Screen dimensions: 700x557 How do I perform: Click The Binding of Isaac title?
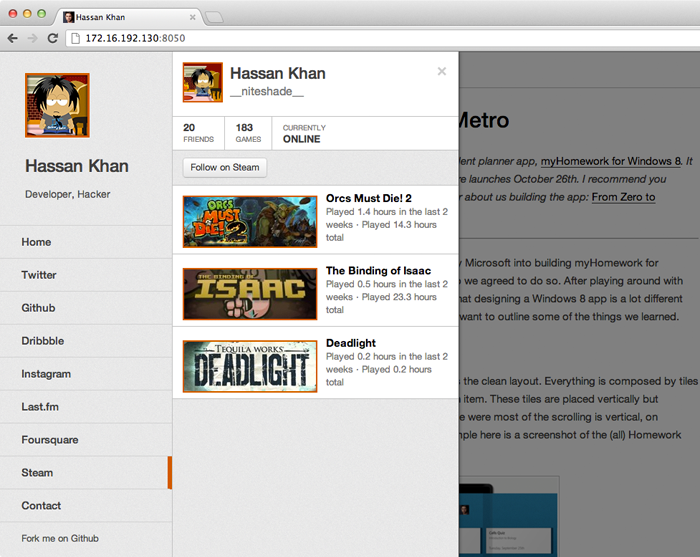click(x=378, y=270)
